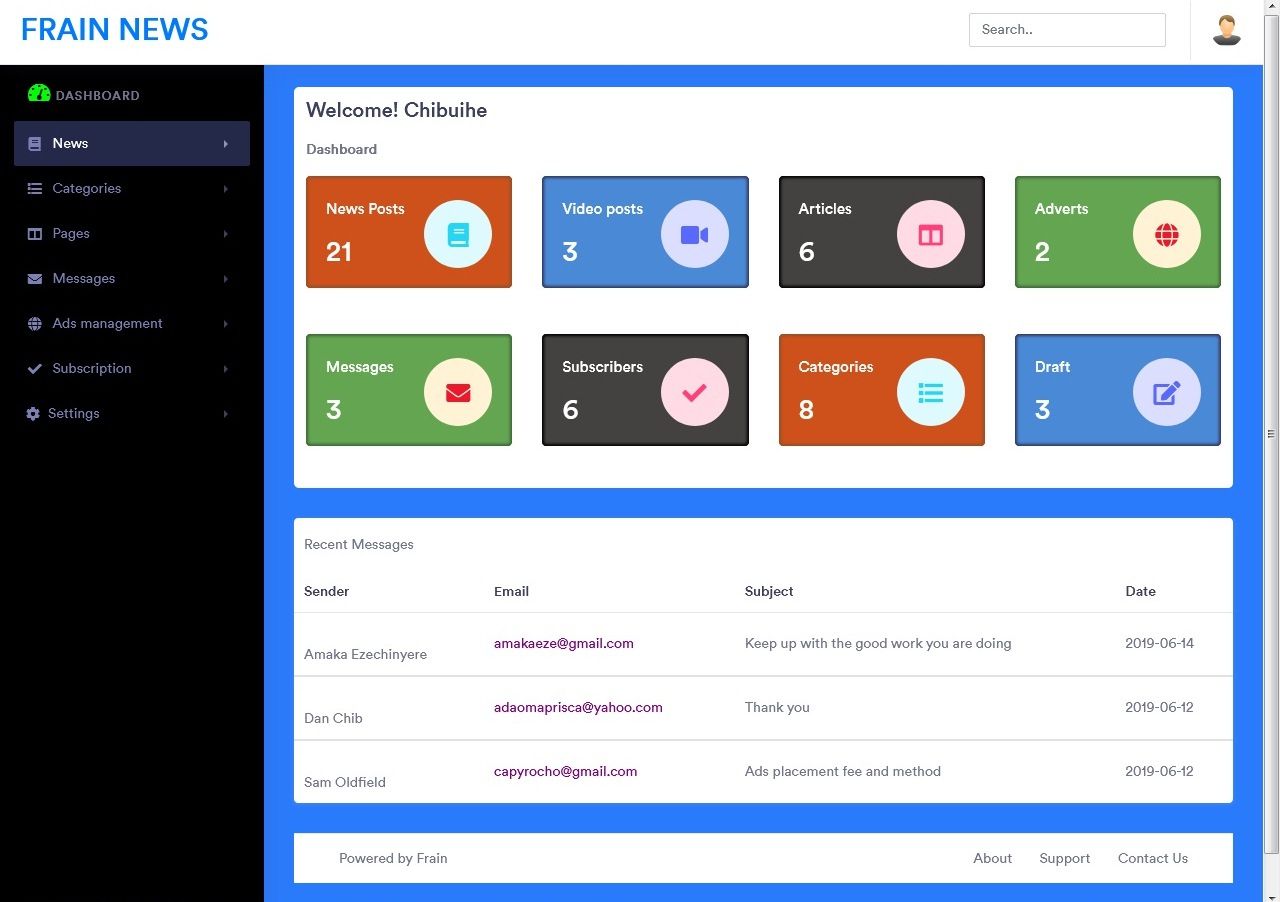
Task: Open the Support footer link
Action: click(x=1065, y=858)
